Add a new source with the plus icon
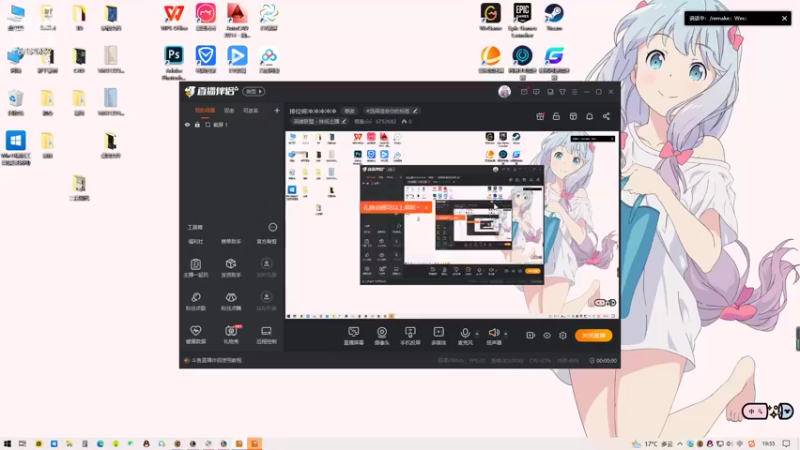The height and width of the screenshot is (450, 800). [277, 110]
